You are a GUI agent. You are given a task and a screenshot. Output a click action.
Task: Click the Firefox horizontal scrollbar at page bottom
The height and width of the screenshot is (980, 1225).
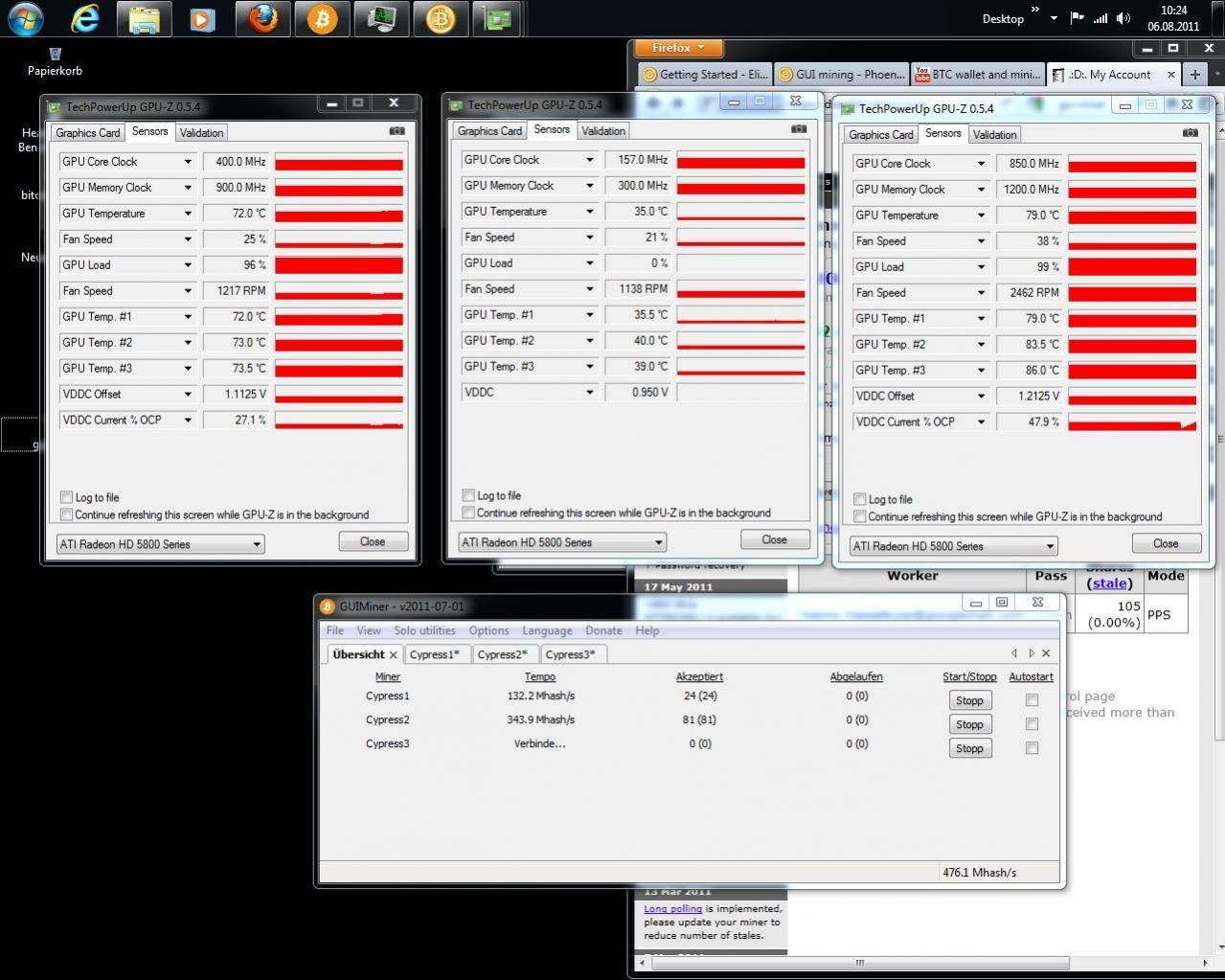[x=859, y=963]
